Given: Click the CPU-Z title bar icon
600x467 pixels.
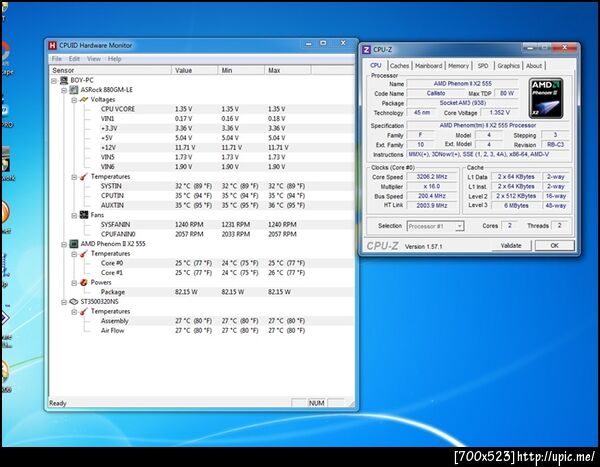Looking at the screenshot, I should point(366,49).
